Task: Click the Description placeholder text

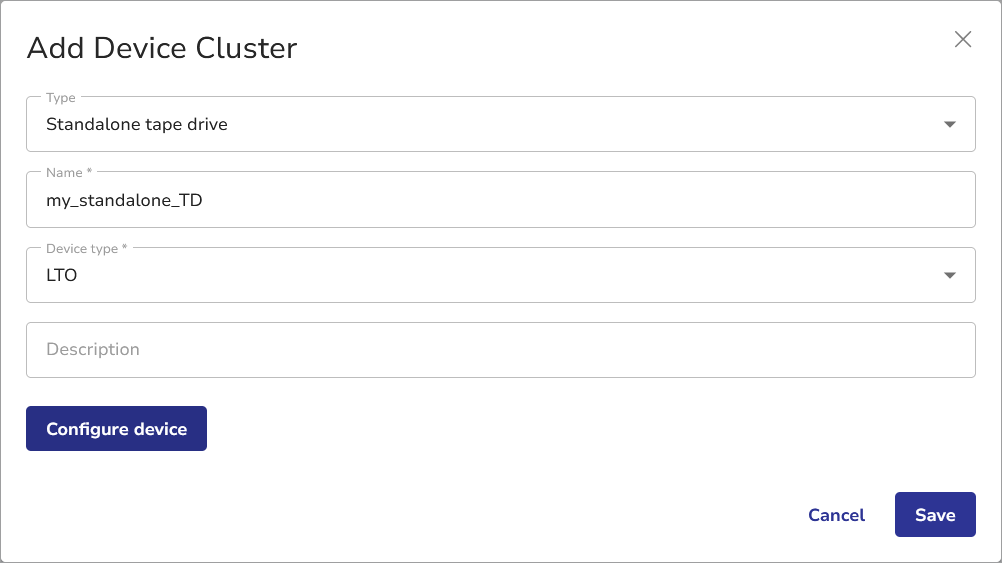Action: click(x=93, y=350)
